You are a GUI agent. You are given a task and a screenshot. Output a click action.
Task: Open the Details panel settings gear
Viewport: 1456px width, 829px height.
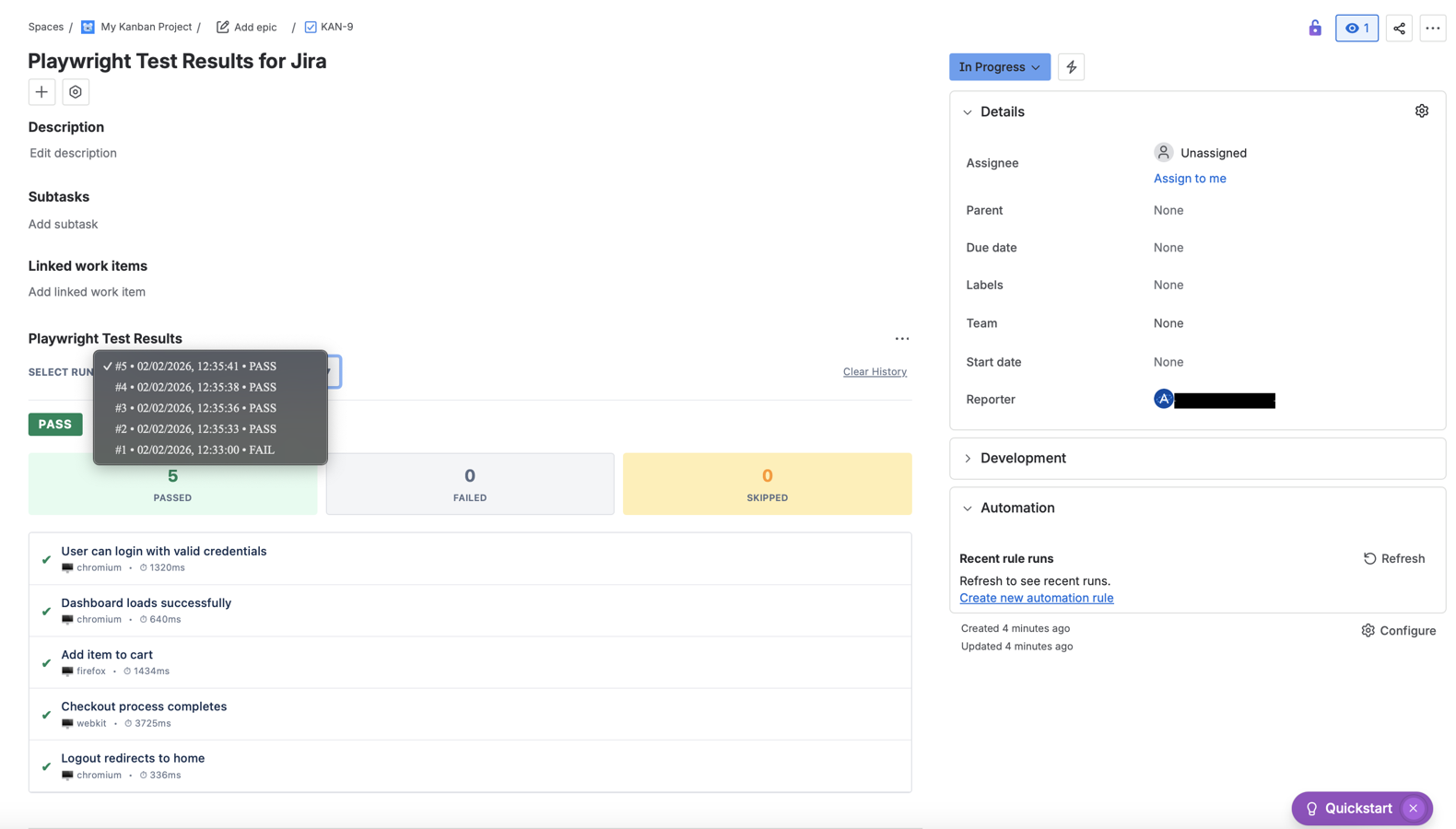tap(1422, 111)
